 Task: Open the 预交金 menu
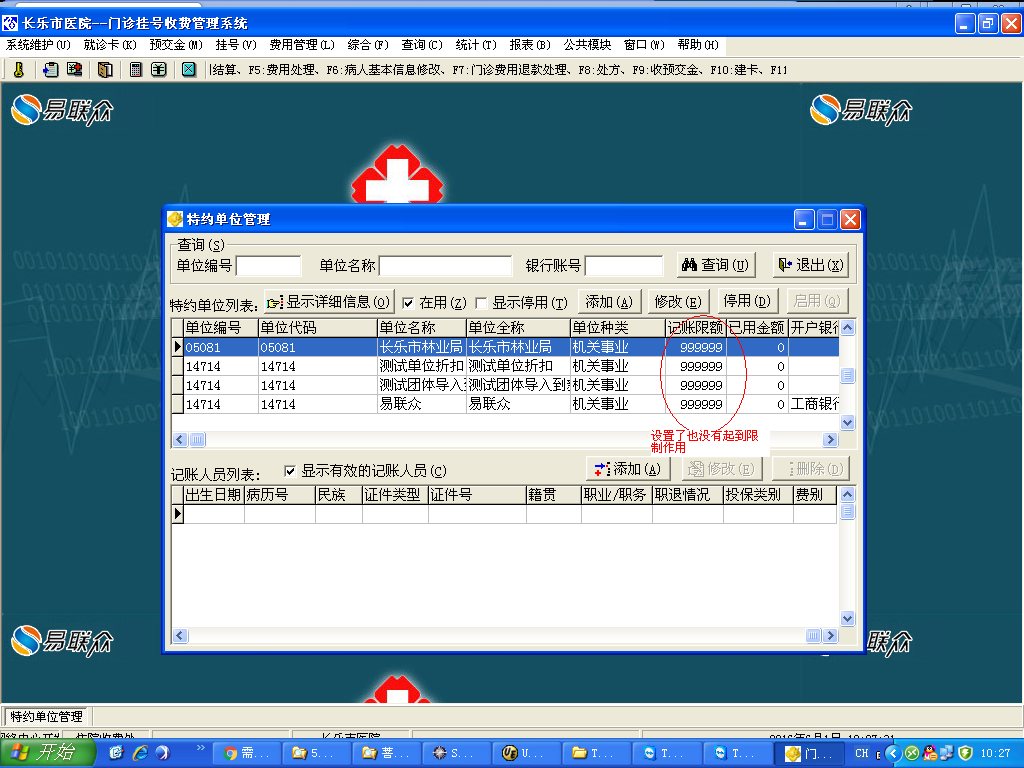tap(176, 44)
